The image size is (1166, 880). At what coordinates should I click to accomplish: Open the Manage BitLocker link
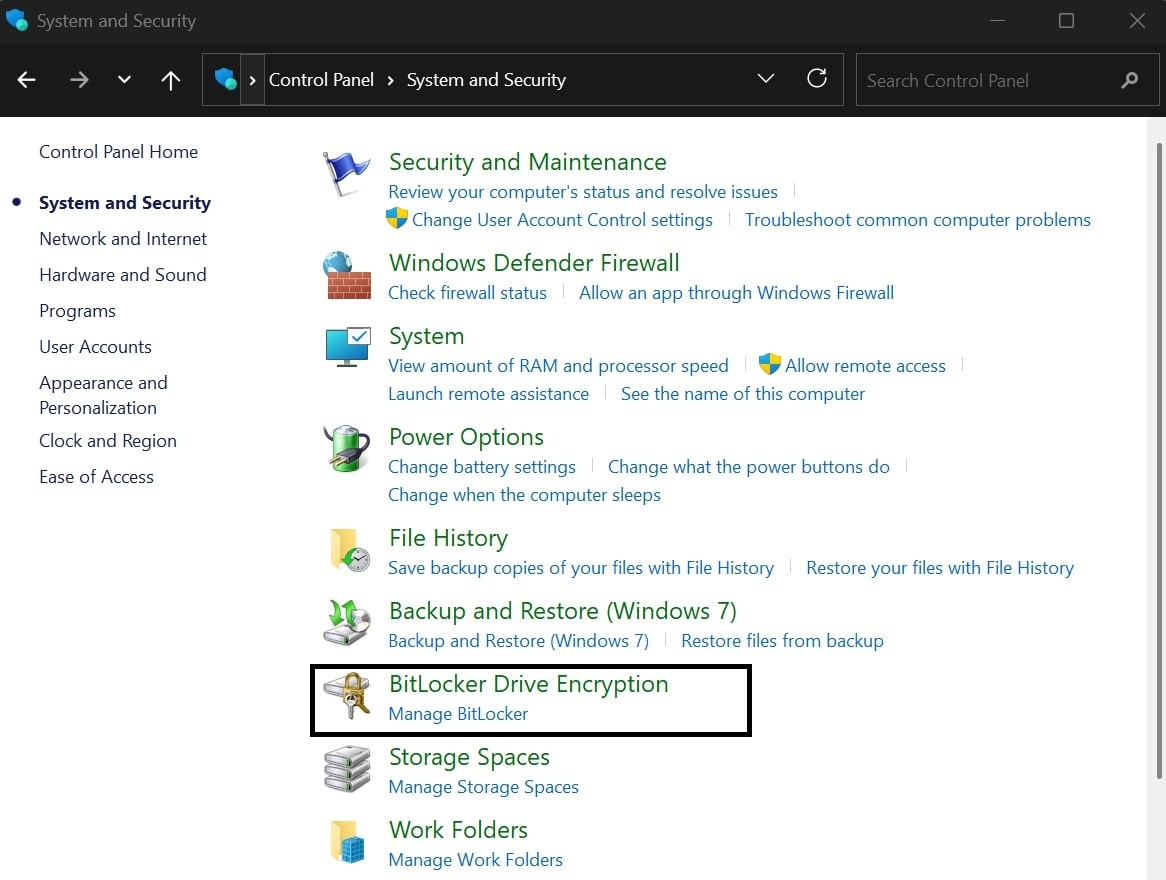point(458,714)
